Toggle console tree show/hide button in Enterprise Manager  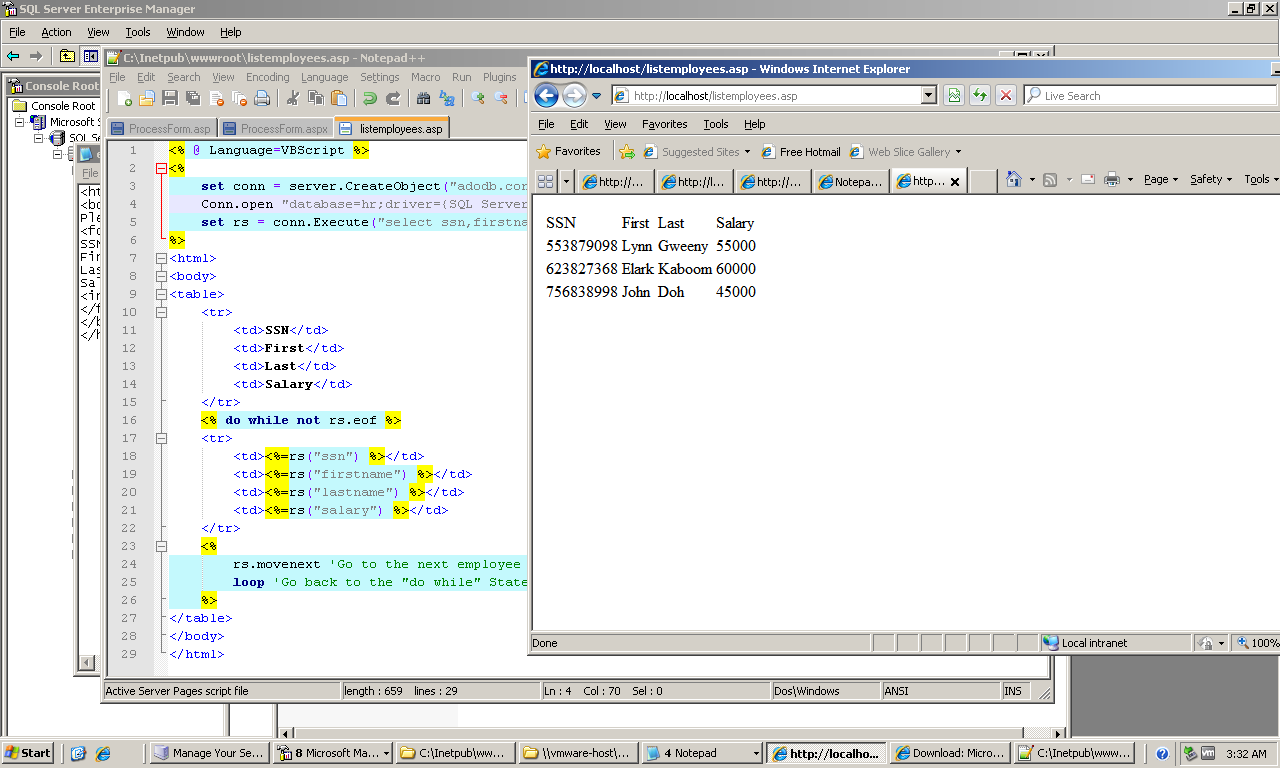coord(91,56)
